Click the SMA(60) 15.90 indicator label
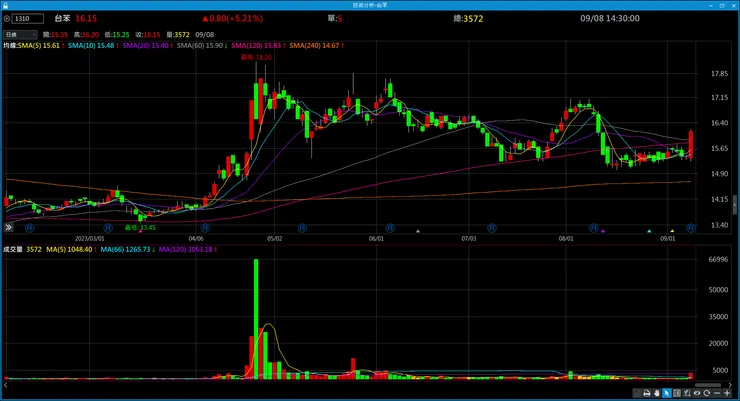 coord(202,46)
